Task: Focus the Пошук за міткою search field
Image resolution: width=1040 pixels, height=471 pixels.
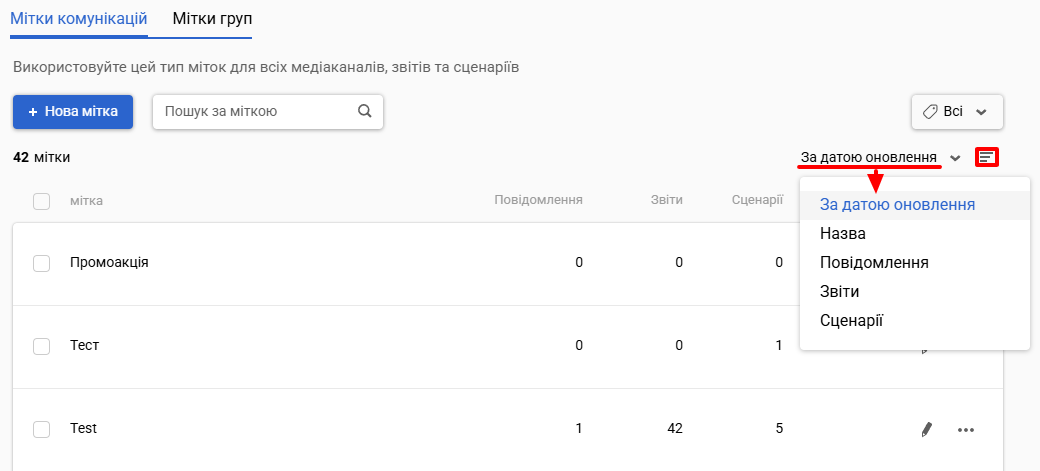Action: pos(268,111)
